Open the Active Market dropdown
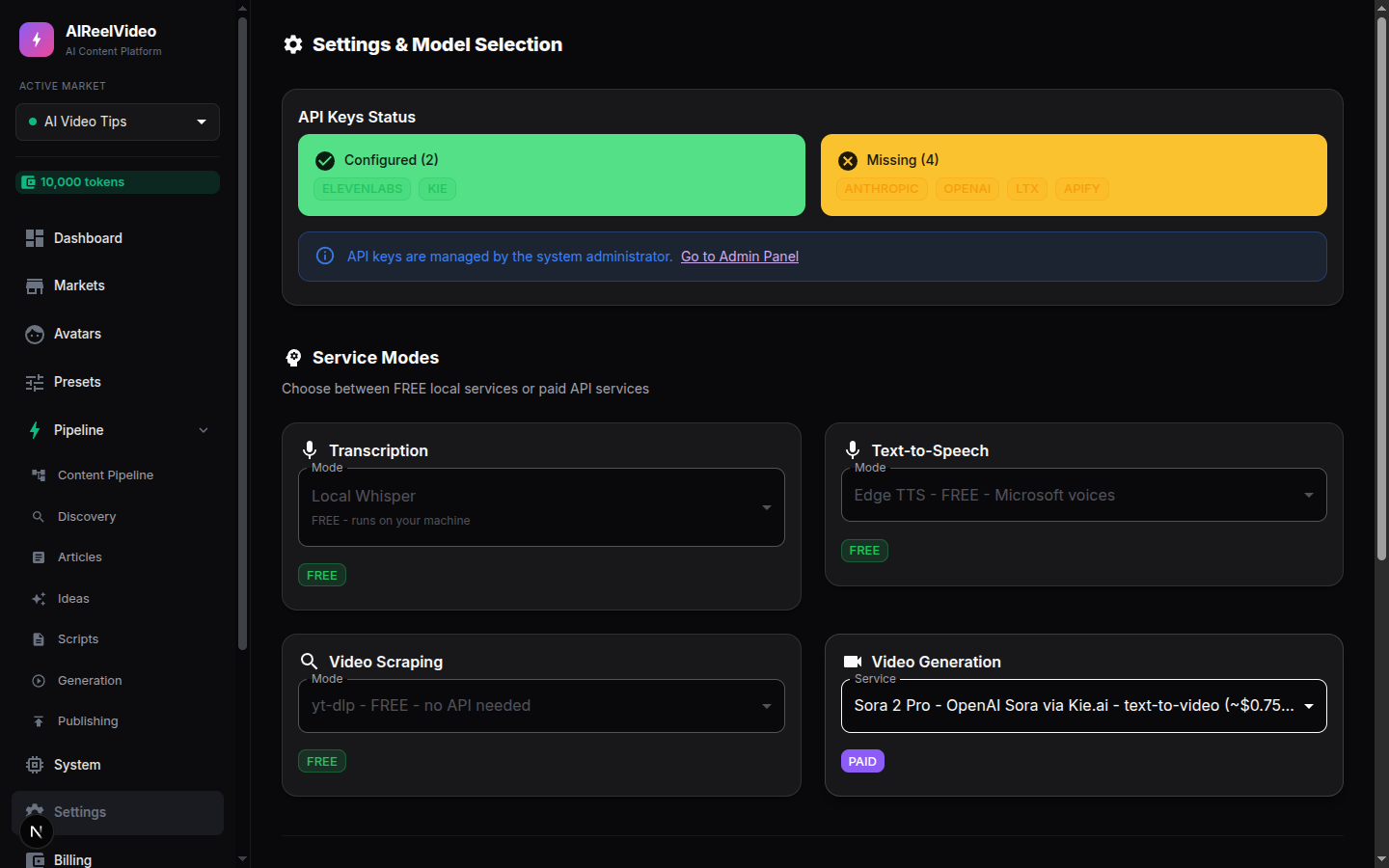 (x=117, y=122)
